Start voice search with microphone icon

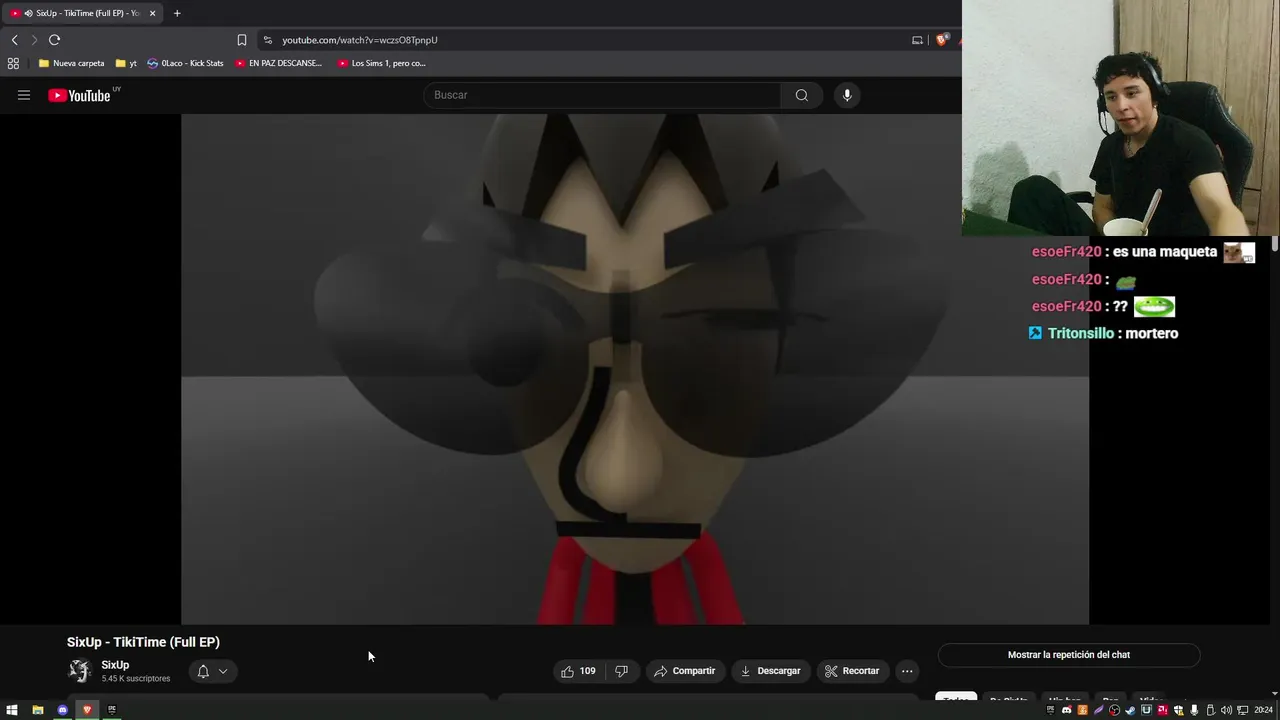[x=847, y=95]
